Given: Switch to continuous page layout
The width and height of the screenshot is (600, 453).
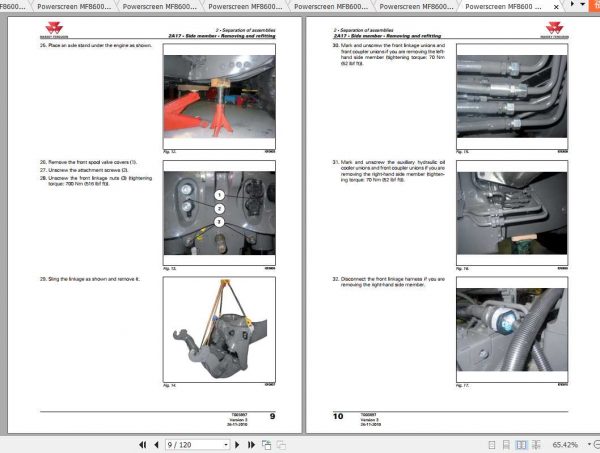Looking at the screenshot, I should point(506,445).
